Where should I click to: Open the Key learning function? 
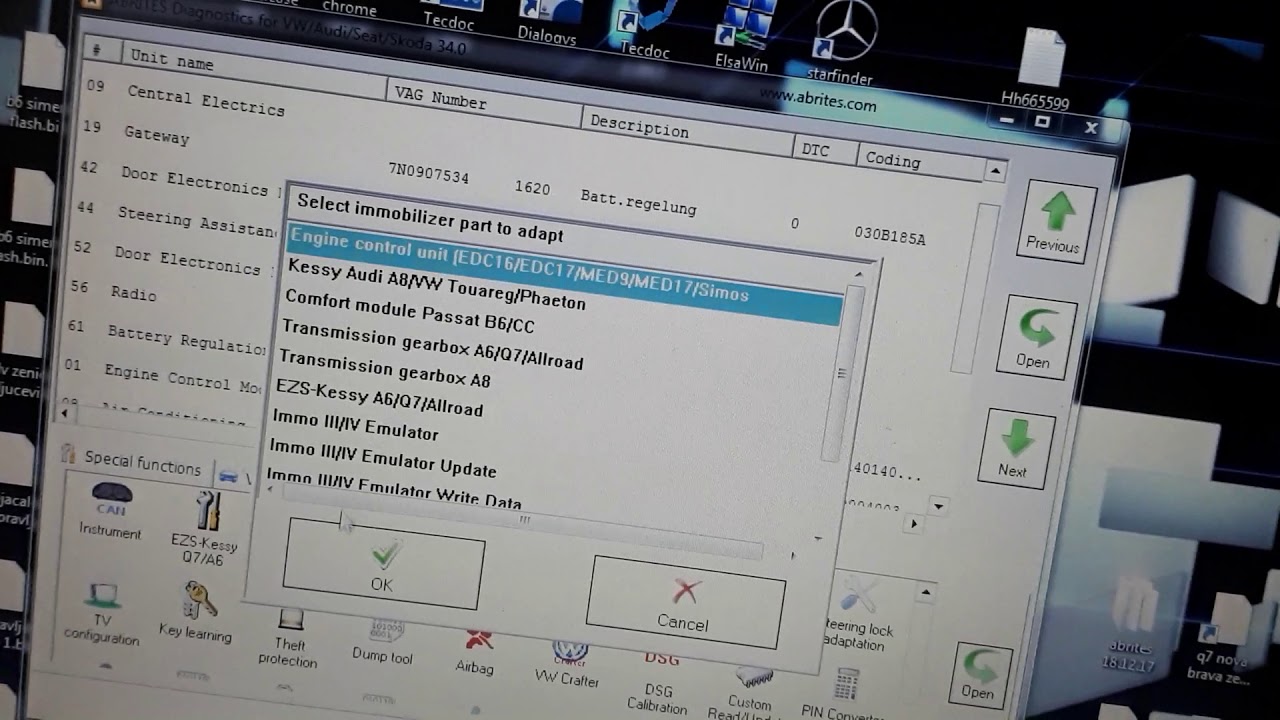tap(196, 612)
